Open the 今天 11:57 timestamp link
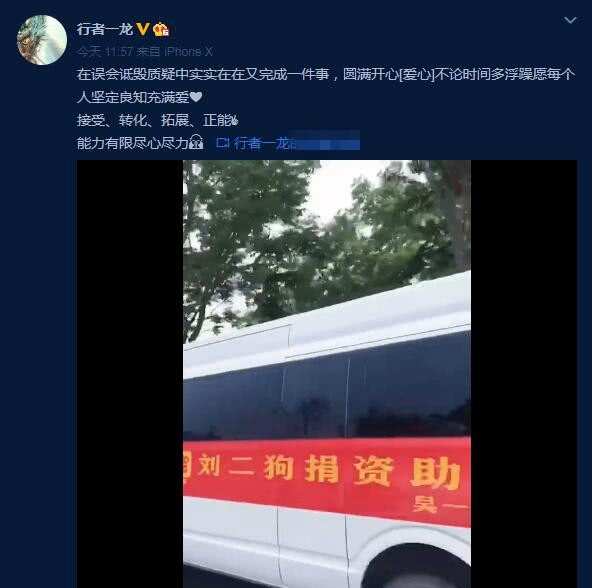This screenshot has height=588, width=592. pyautogui.click(x=105, y=52)
